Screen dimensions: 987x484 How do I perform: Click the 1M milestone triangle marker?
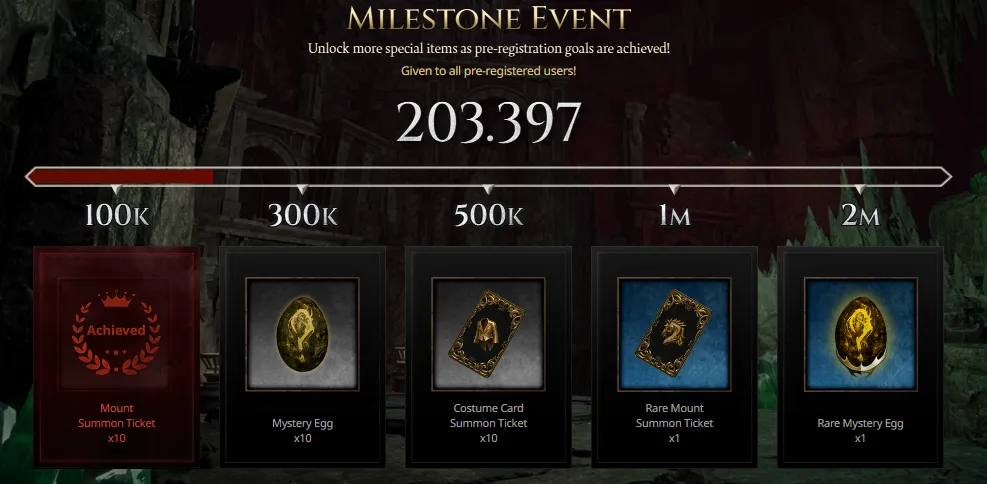coord(674,189)
